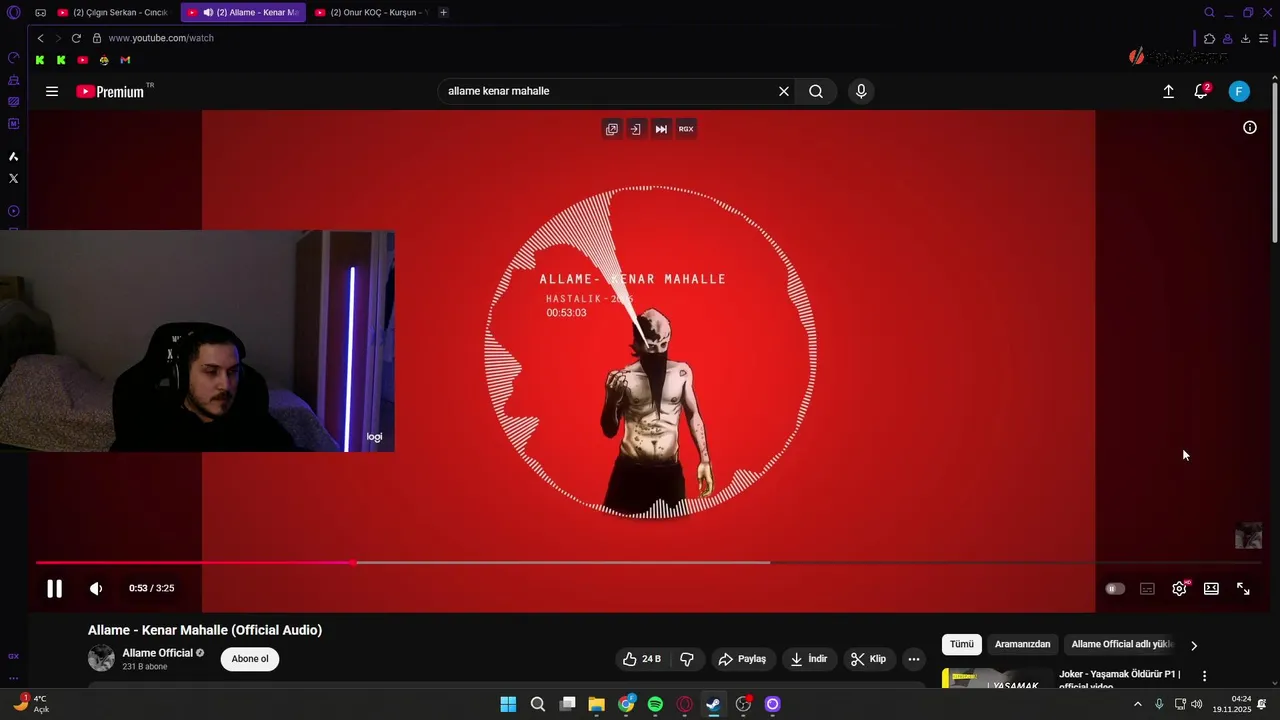The image size is (1280, 720).
Task: Show hidden system tray icons
Action: tap(1137, 704)
